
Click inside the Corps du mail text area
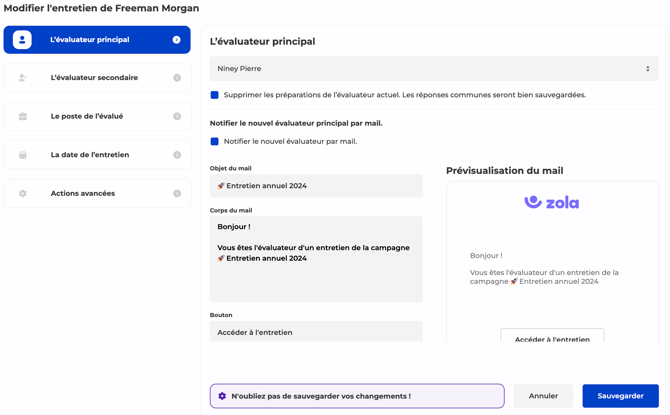click(316, 275)
